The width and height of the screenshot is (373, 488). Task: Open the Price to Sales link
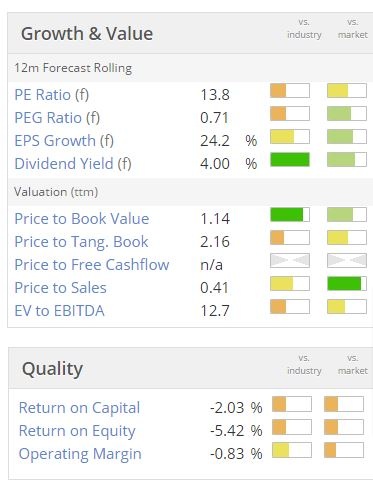(x=60, y=288)
